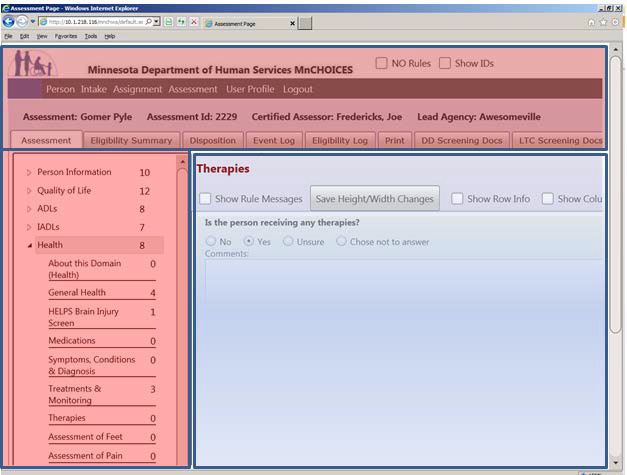Switch to the Disposition tab
Screen dimensions: 627x475
click(x=213, y=140)
